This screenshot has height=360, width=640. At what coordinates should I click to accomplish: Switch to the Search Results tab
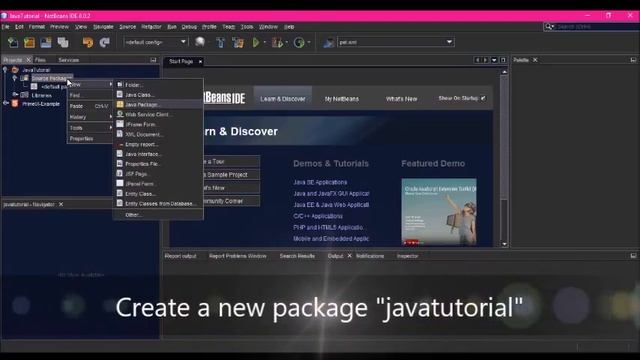(297, 256)
